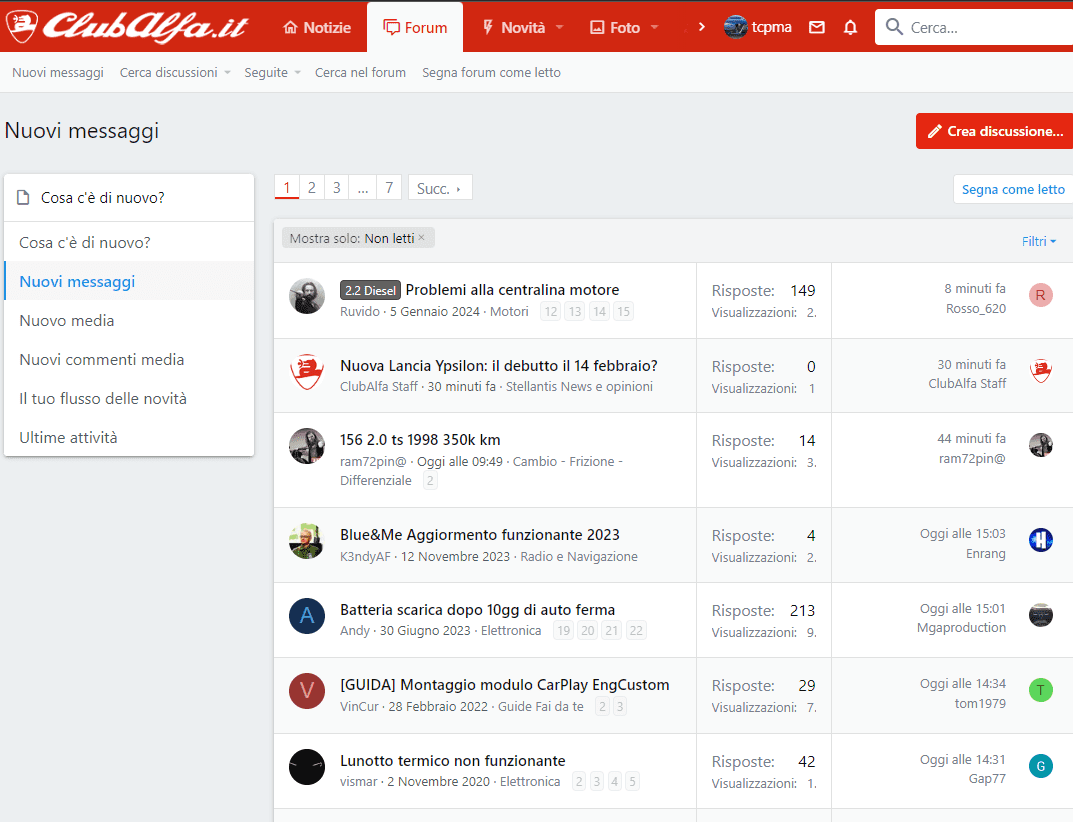Open the inbox envelope icon
Screen dimensions: 1073x822
tap(816, 27)
